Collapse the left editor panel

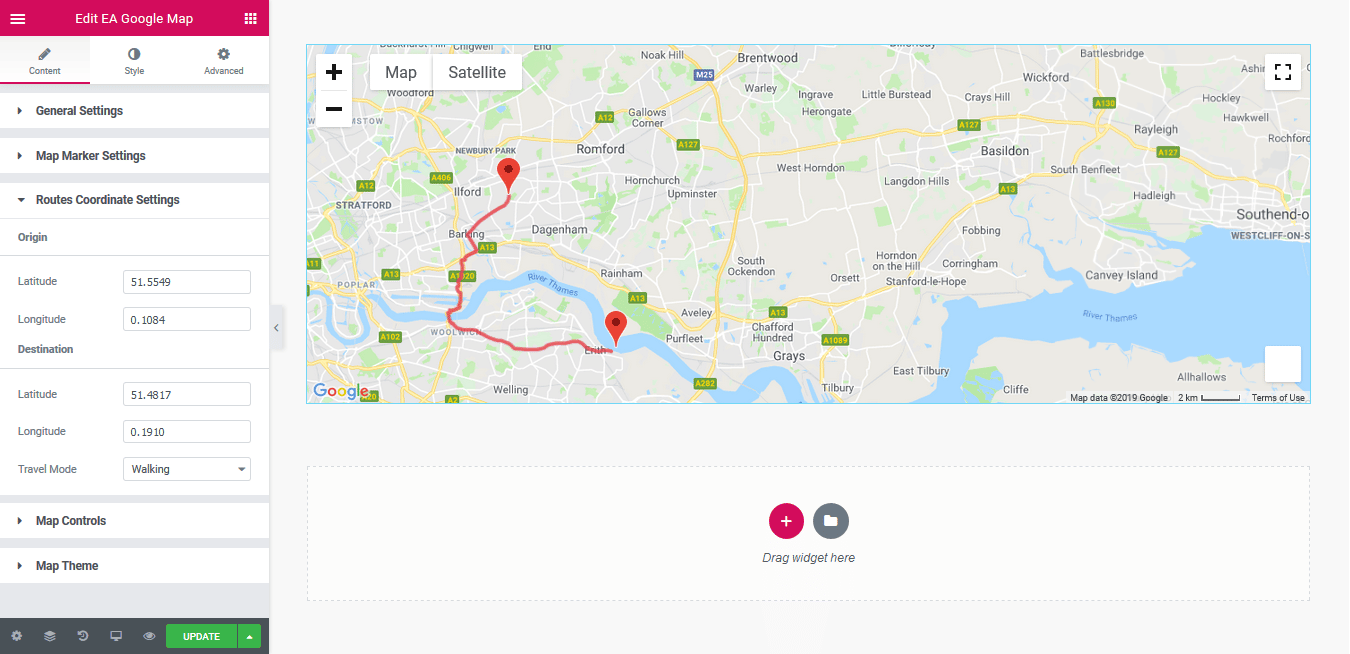click(276, 328)
